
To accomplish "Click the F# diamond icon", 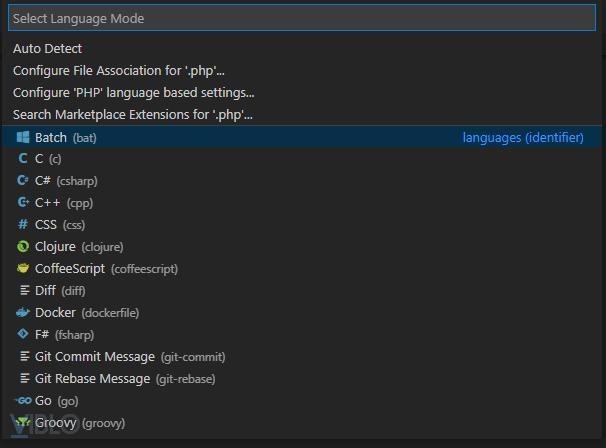I will (x=23, y=335).
